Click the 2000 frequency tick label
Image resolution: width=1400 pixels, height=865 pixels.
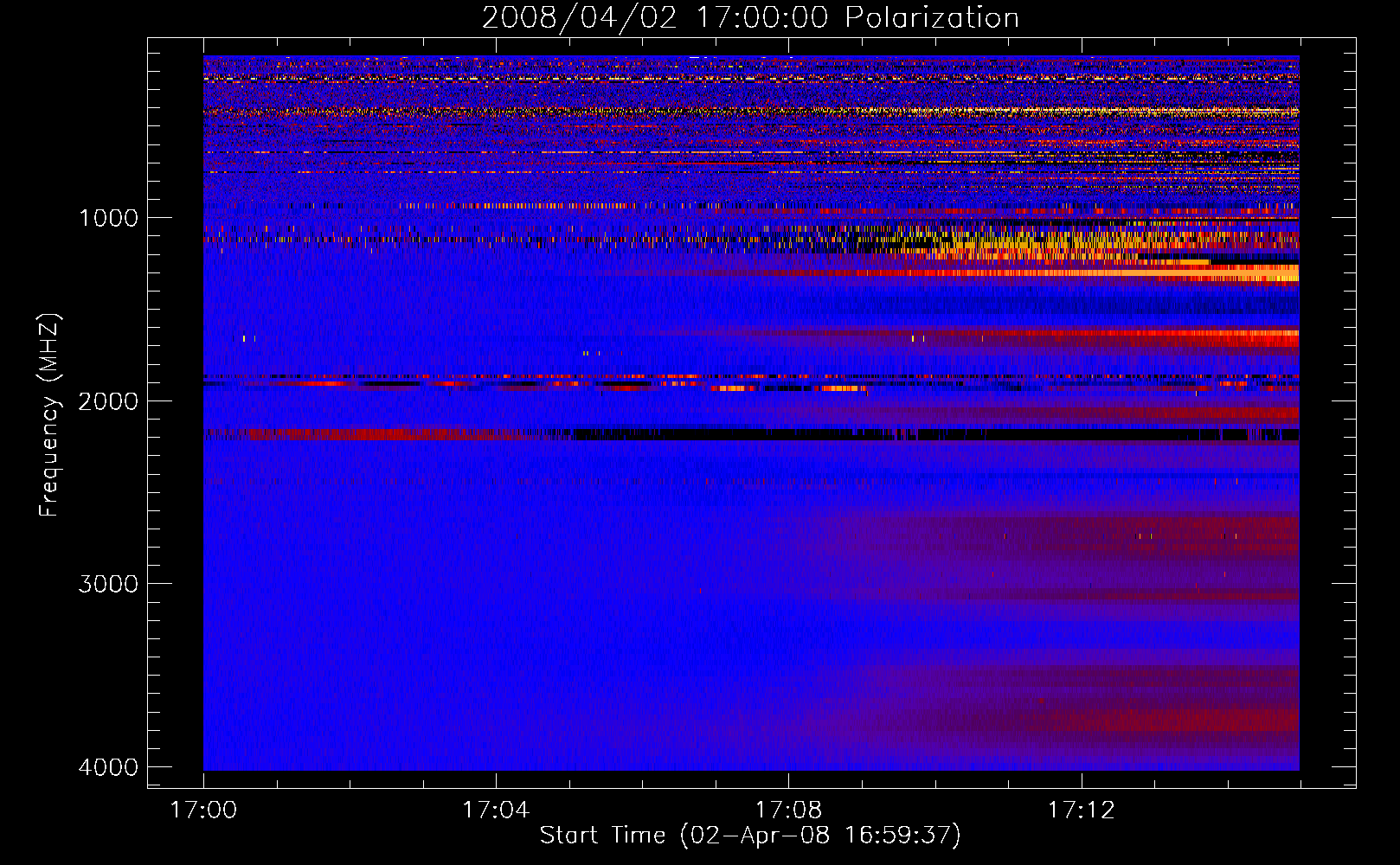coord(108,401)
